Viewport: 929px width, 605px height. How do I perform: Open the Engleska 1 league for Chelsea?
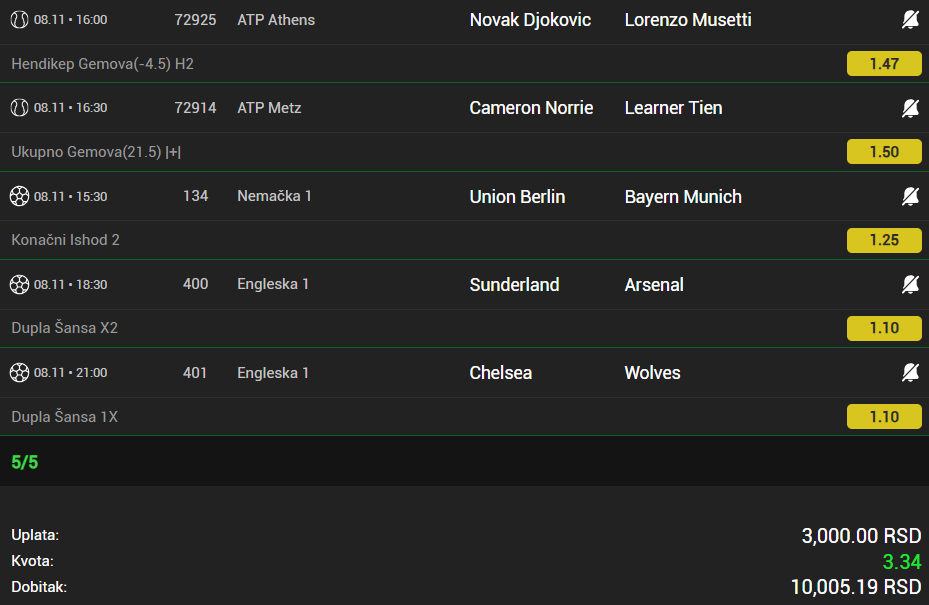point(273,373)
